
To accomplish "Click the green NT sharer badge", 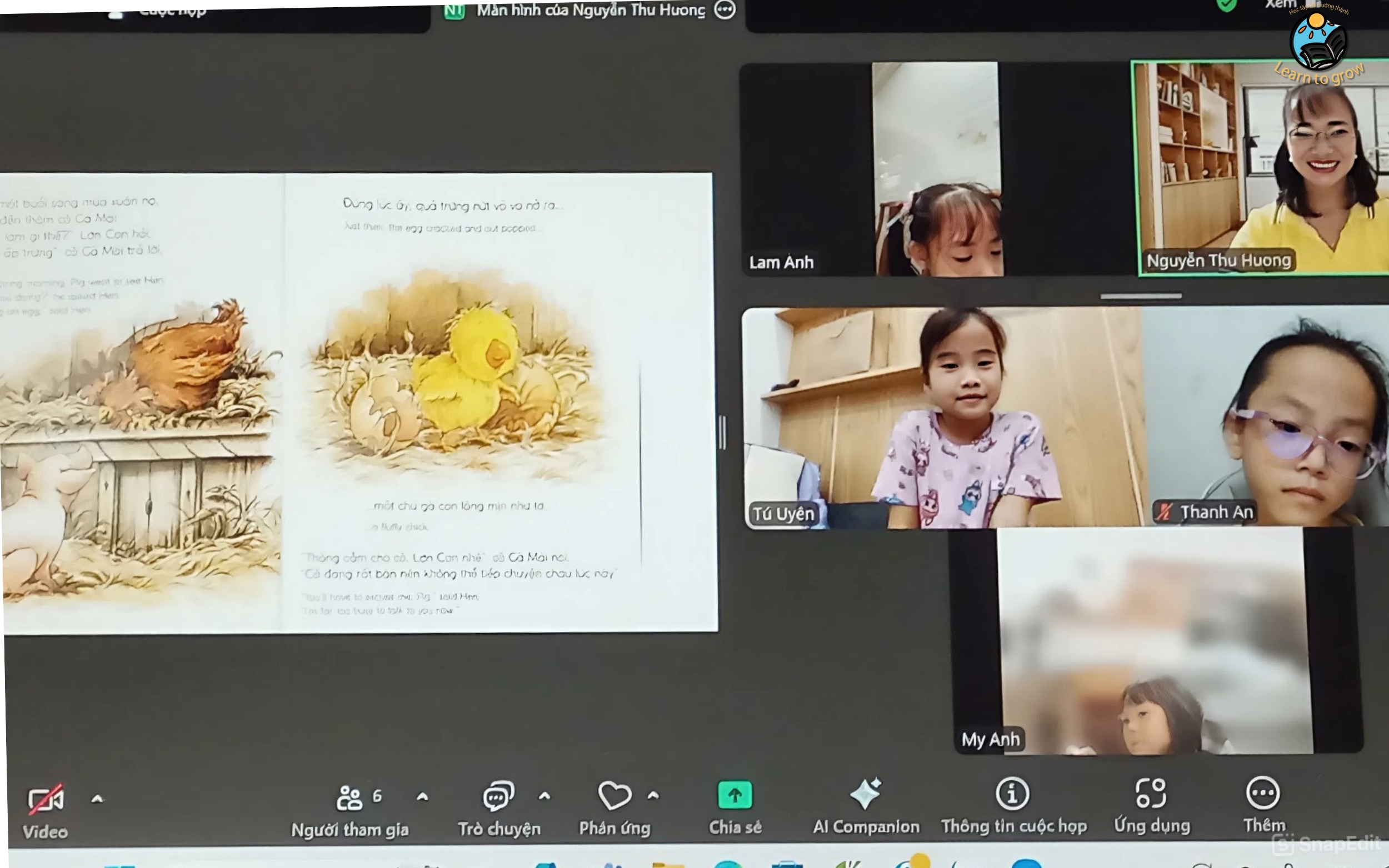I will [454, 11].
